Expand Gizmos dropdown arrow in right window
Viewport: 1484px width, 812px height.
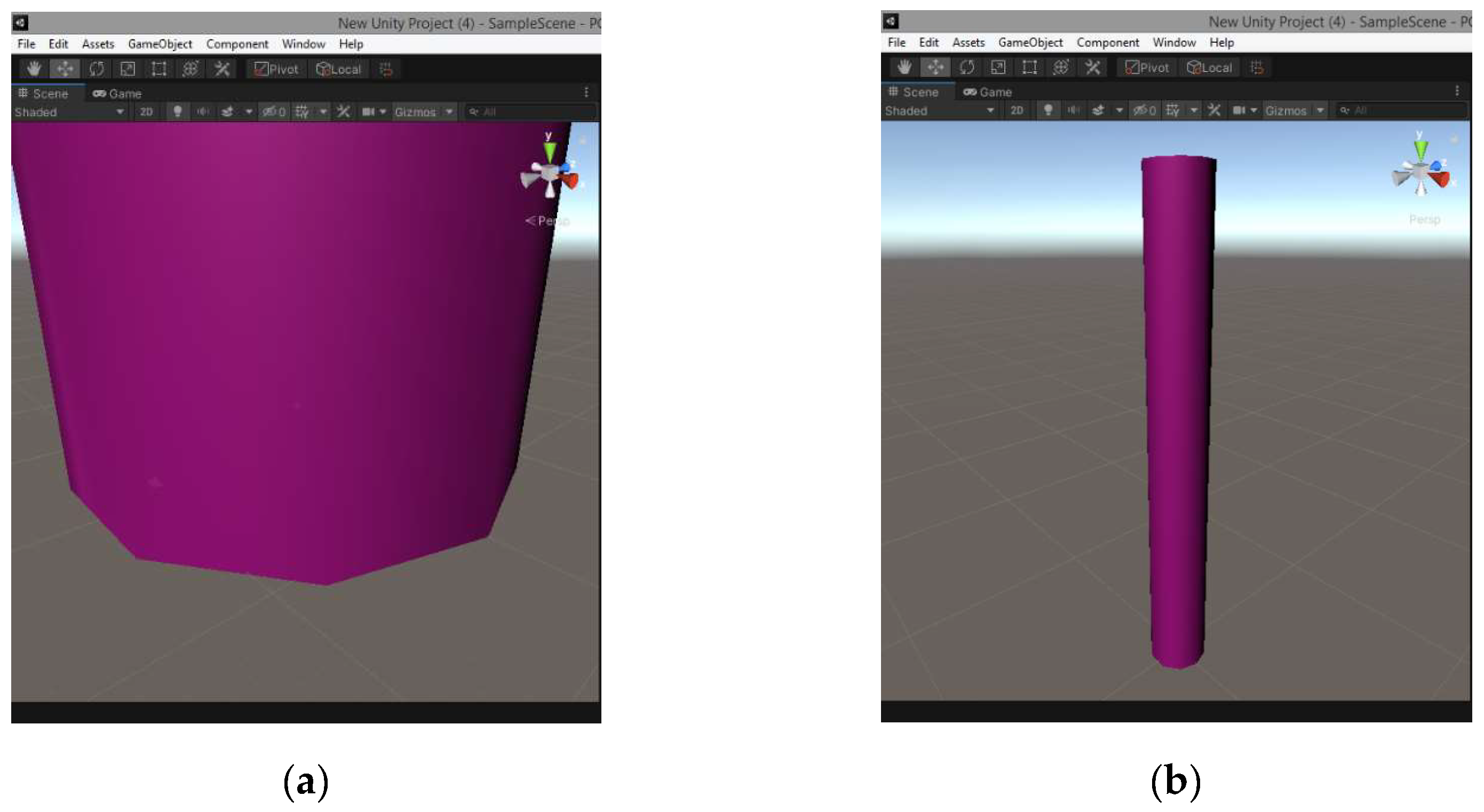click(1320, 110)
